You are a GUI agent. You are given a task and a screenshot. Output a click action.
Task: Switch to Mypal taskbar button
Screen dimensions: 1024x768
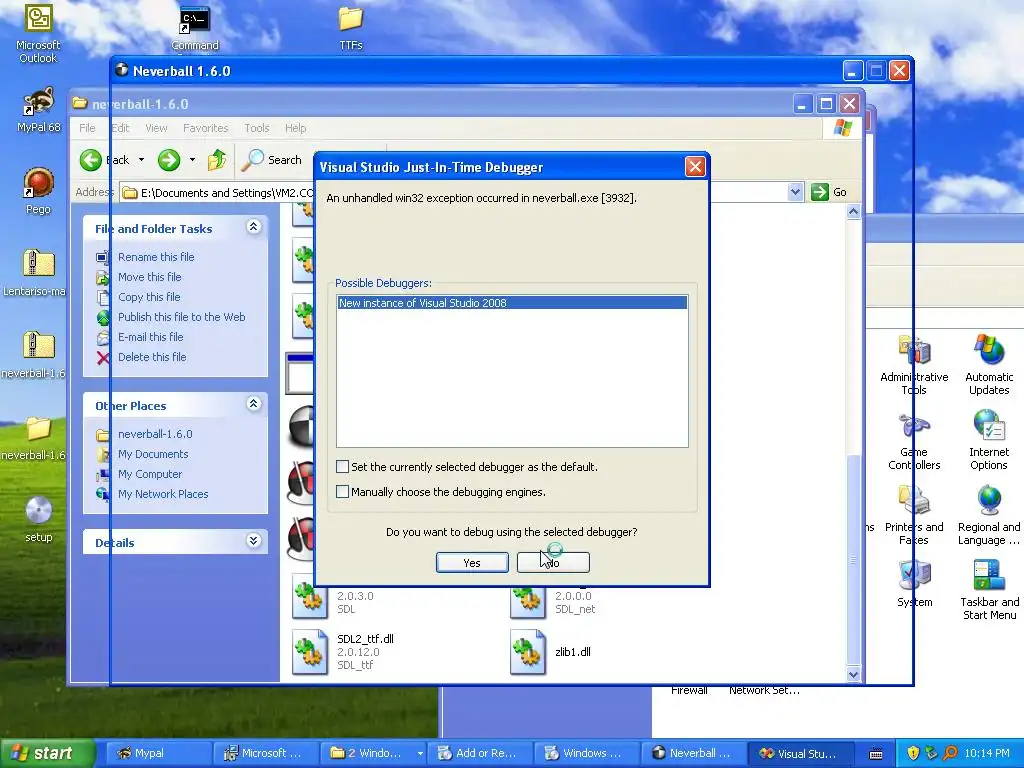coord(157,753)
